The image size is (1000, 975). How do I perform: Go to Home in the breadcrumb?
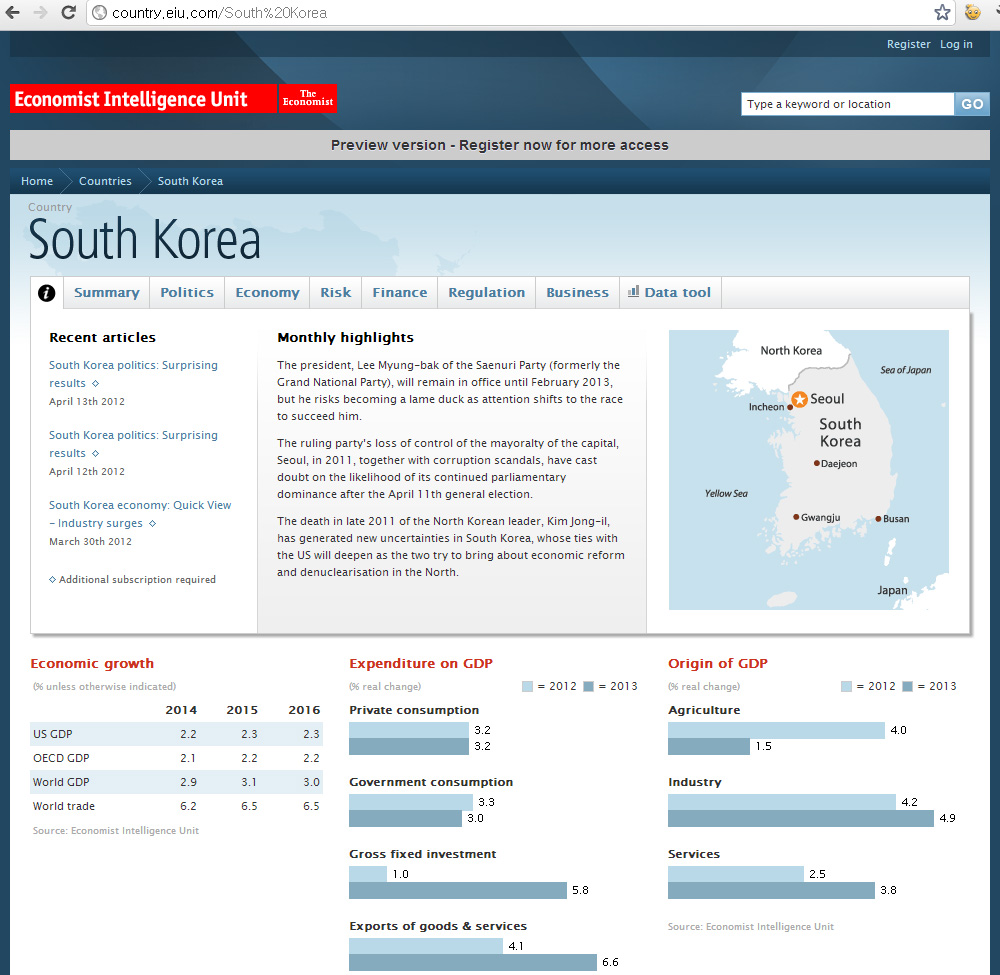37,181
